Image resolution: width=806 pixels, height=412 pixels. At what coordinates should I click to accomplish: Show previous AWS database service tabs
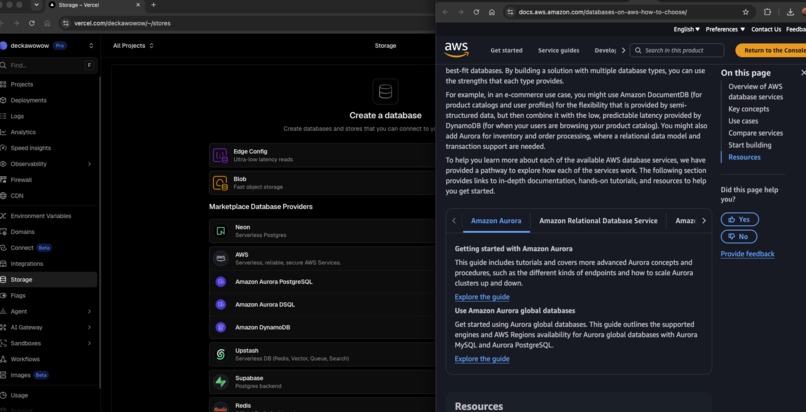454,220
